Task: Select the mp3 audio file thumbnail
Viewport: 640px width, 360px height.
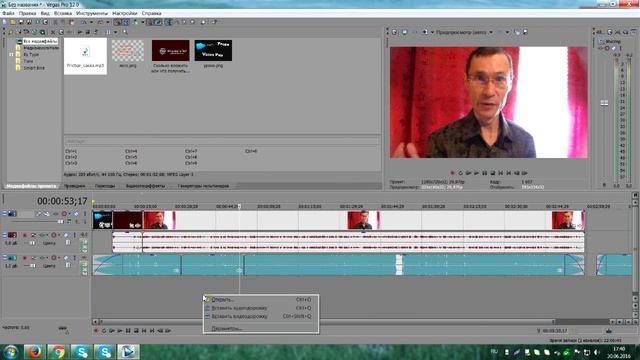Action: click(85, 56)
